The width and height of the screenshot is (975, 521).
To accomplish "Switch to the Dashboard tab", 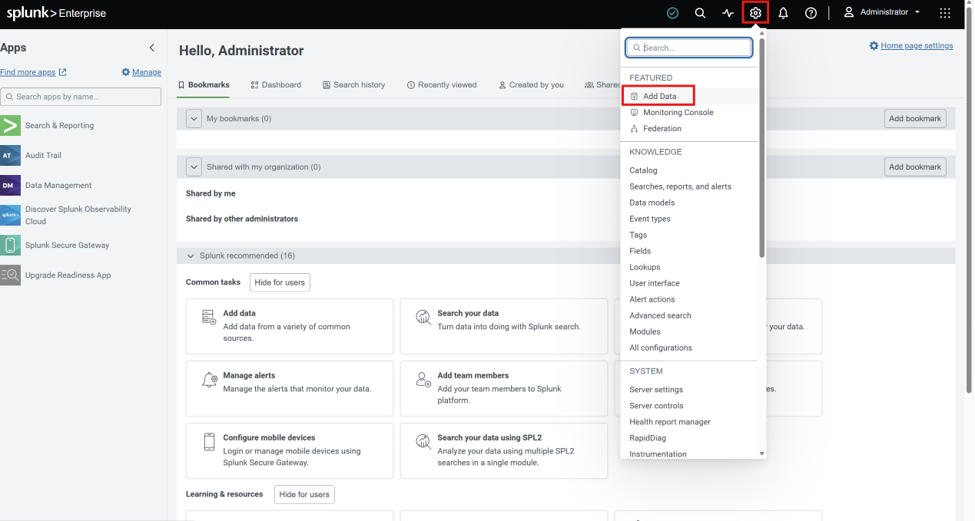I will click(276, 85).
